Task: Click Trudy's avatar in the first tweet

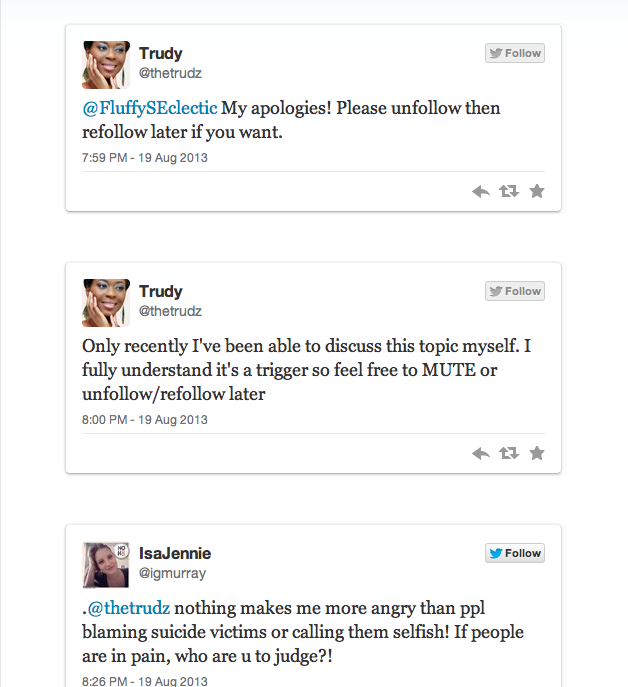Action: pyautogui.click(x=106, y=65)
